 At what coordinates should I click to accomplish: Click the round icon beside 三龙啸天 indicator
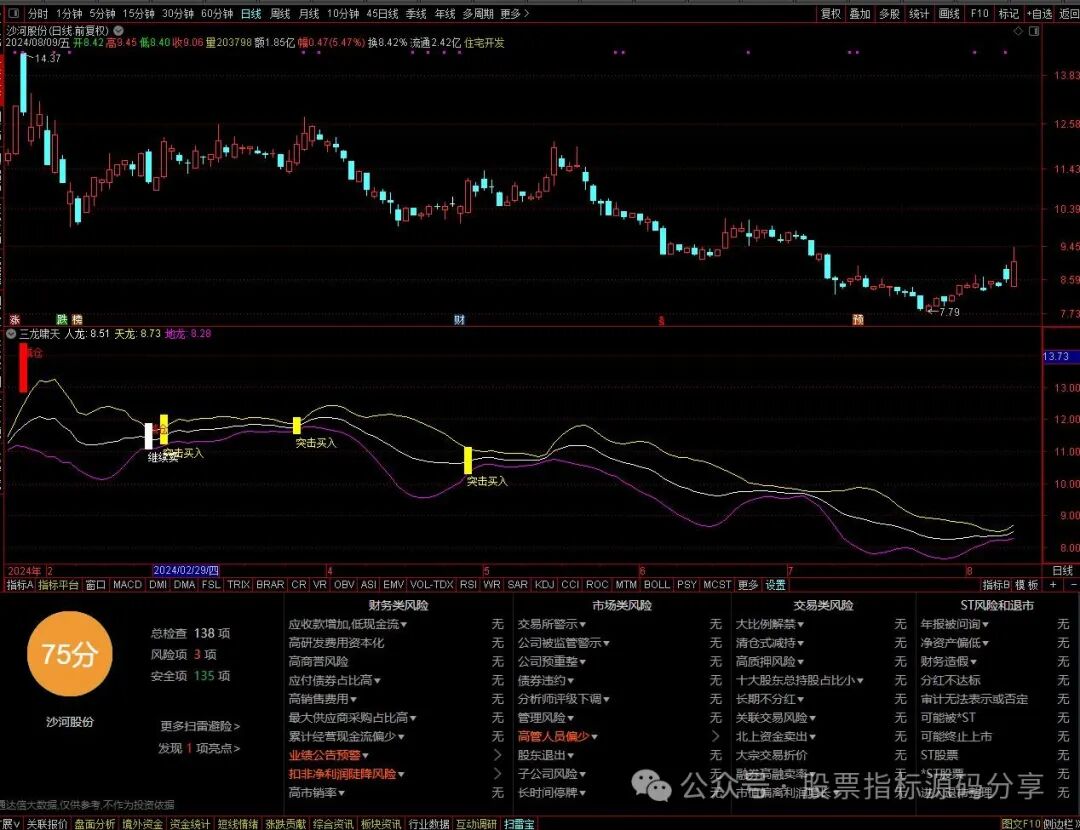tap(11, 333)
